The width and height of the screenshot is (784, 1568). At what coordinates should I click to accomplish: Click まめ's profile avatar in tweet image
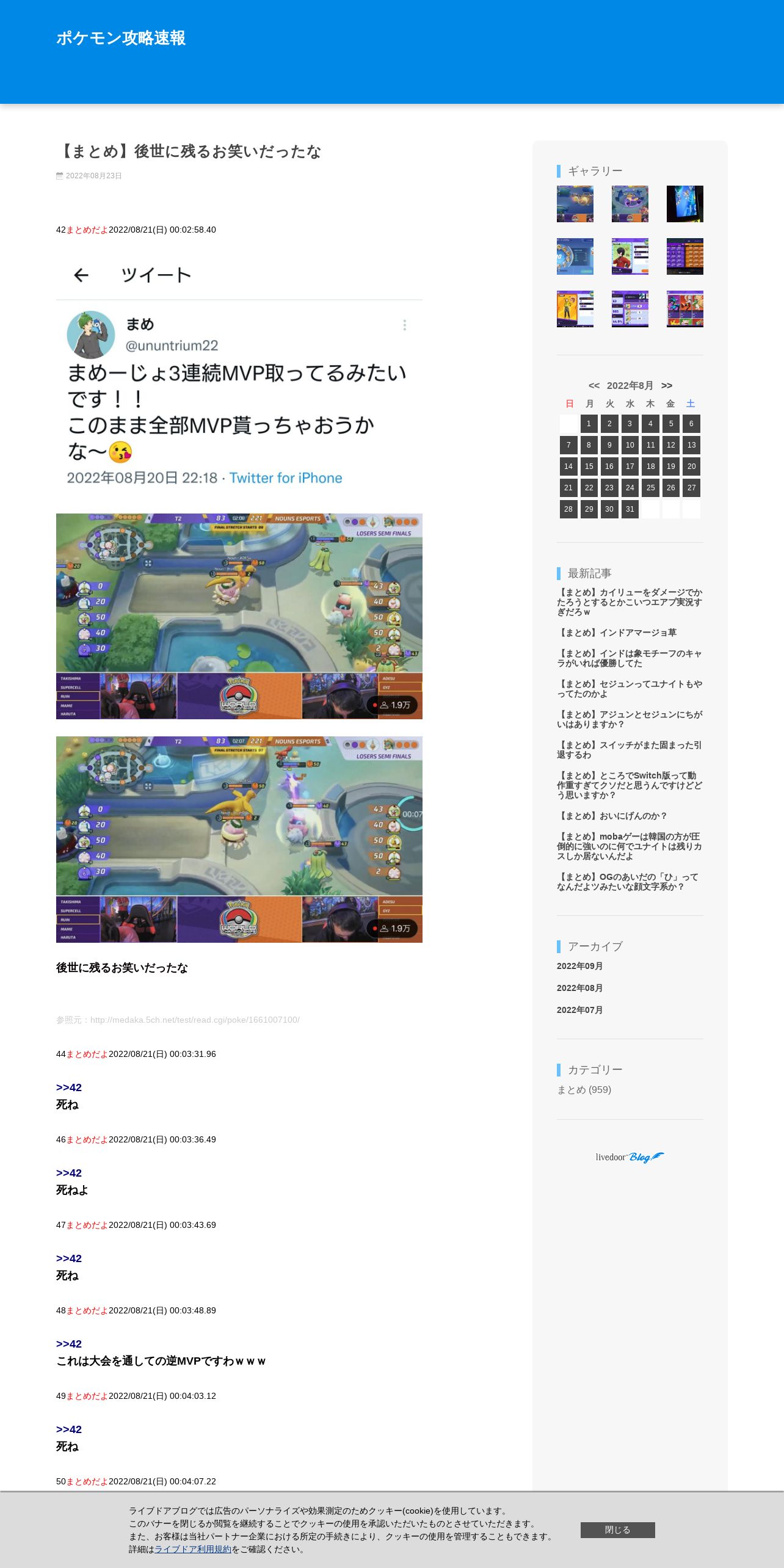91,335
